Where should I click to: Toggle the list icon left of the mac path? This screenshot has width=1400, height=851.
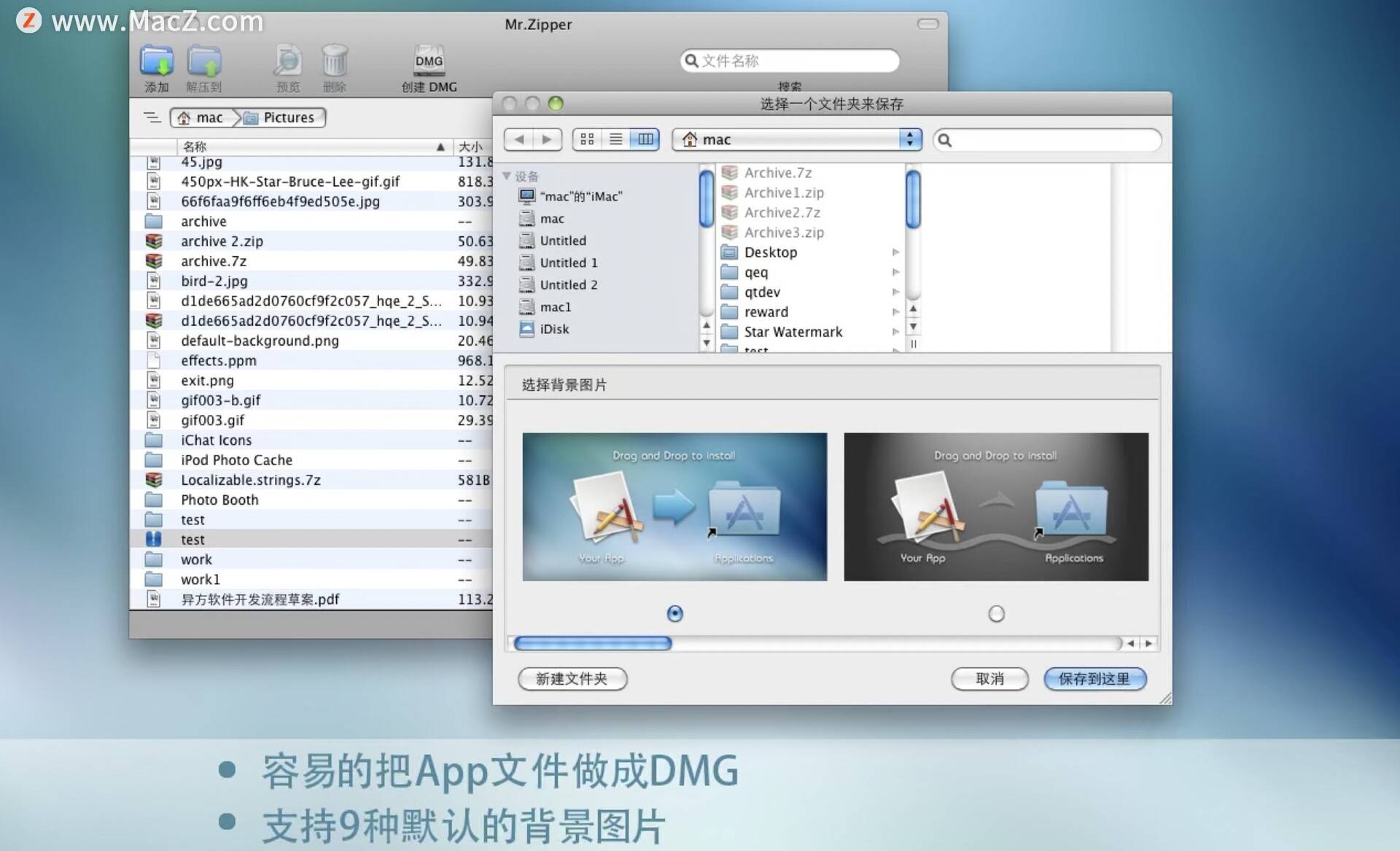click(152, 117)
